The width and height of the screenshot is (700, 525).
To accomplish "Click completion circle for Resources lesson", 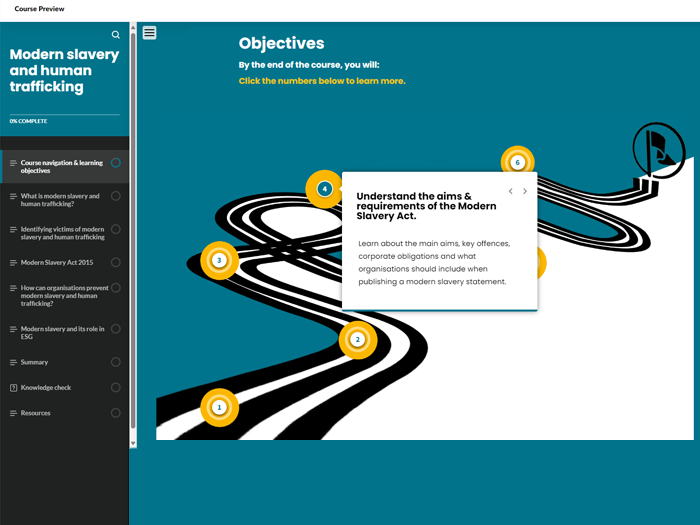I will pyautogui.click(x=116, y=413).
